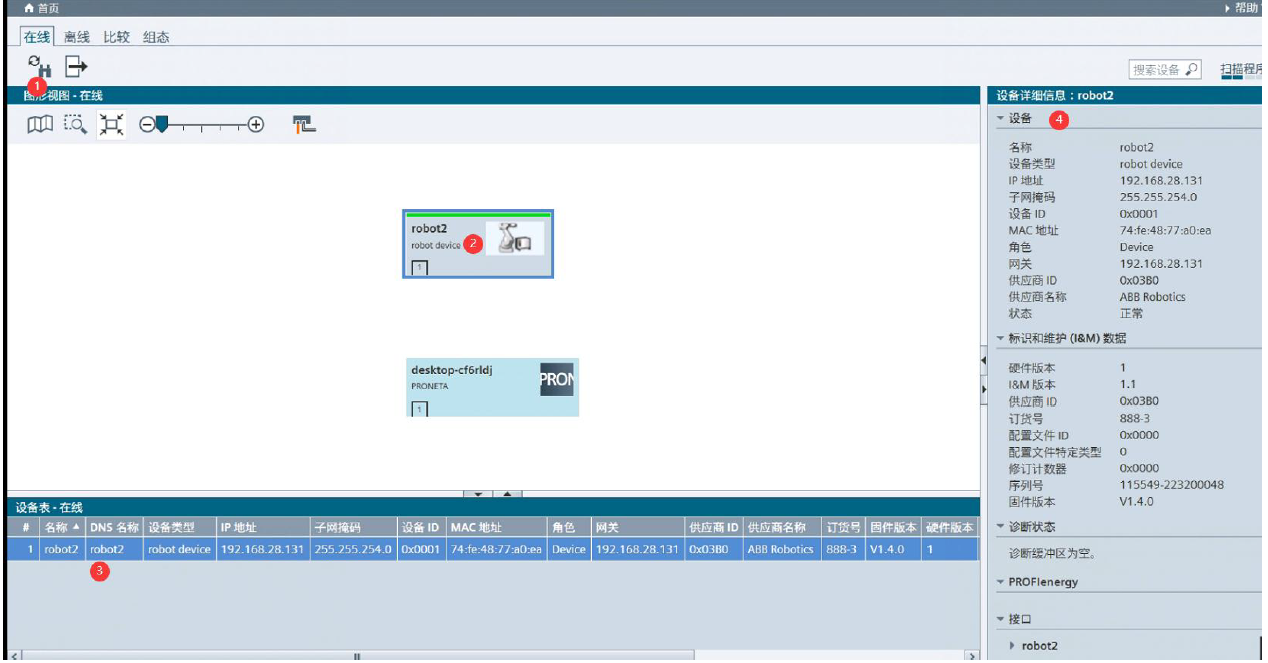Image resolution: width=1268 pixels, height=663 pixels.
Task: Click the topology layout icon
Action: pos(304,125)
